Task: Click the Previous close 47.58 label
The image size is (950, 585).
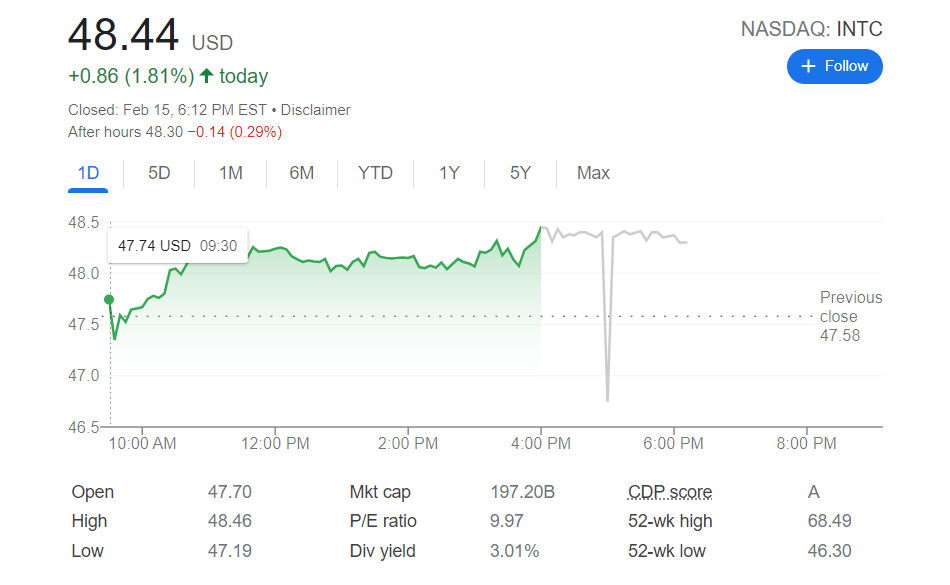Action: (x=850, y=316)
